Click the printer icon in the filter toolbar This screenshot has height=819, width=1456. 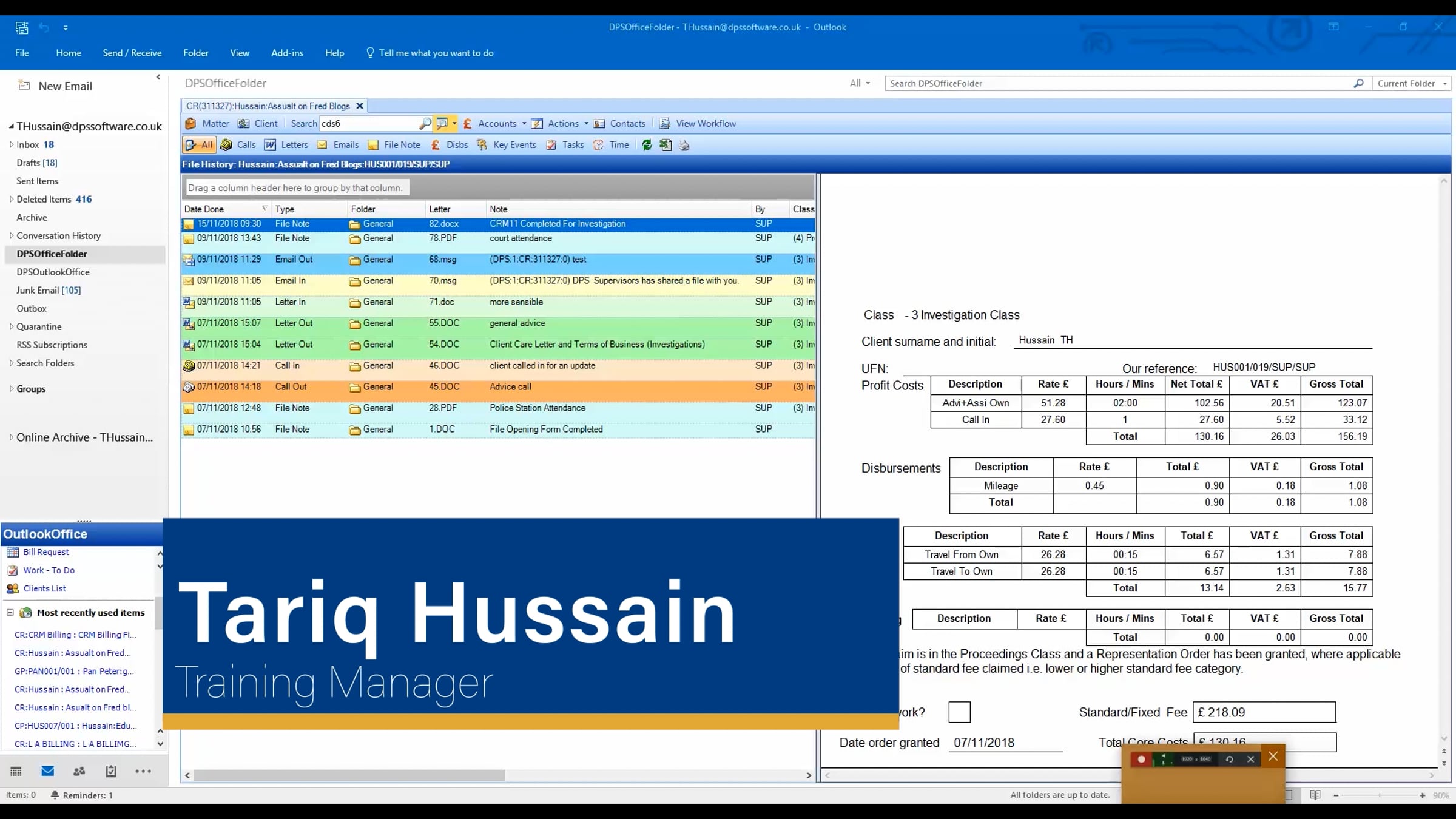pos(684,145)
